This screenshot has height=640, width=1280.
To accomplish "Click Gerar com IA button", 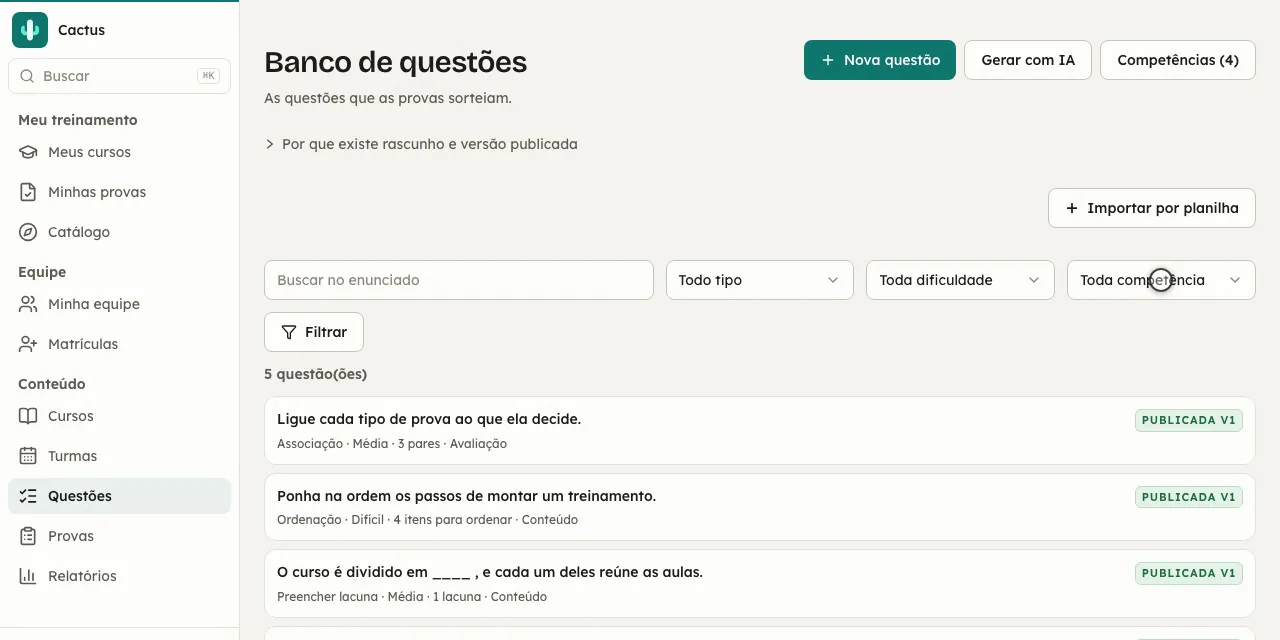I will tap(1028, 60).
